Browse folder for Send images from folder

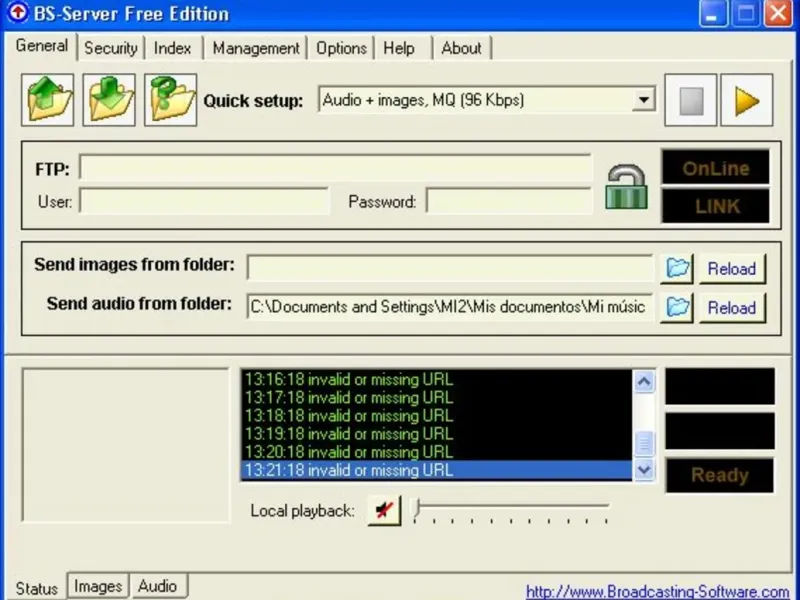click(x=677, y=268)
